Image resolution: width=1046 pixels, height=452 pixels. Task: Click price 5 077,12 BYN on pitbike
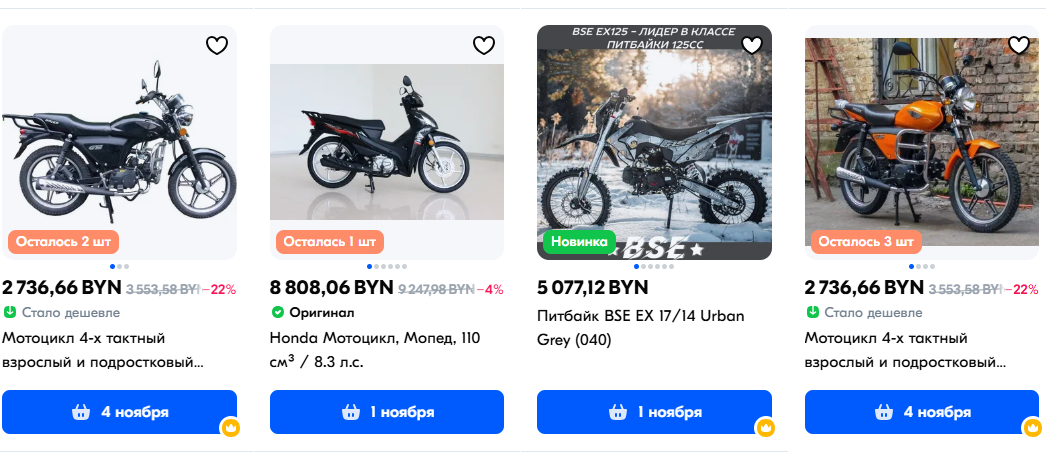tap(592, 288)
